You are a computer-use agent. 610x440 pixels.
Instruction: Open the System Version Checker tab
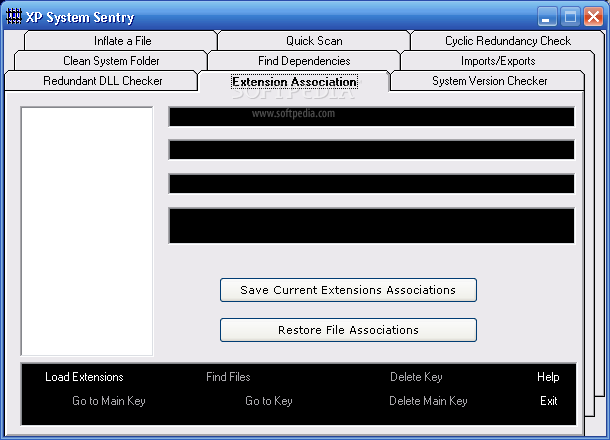[489, 81]
